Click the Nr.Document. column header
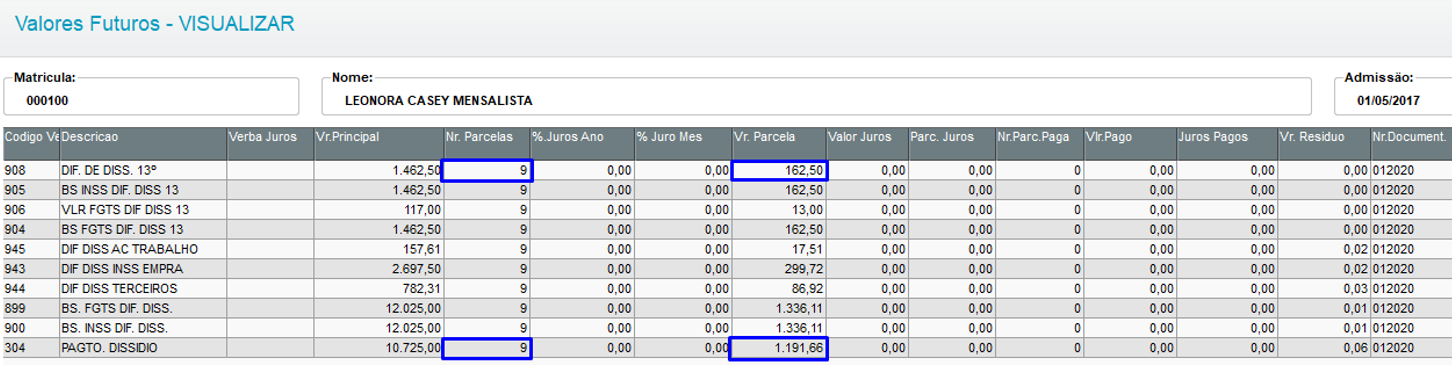 (x=1411, y=143)
